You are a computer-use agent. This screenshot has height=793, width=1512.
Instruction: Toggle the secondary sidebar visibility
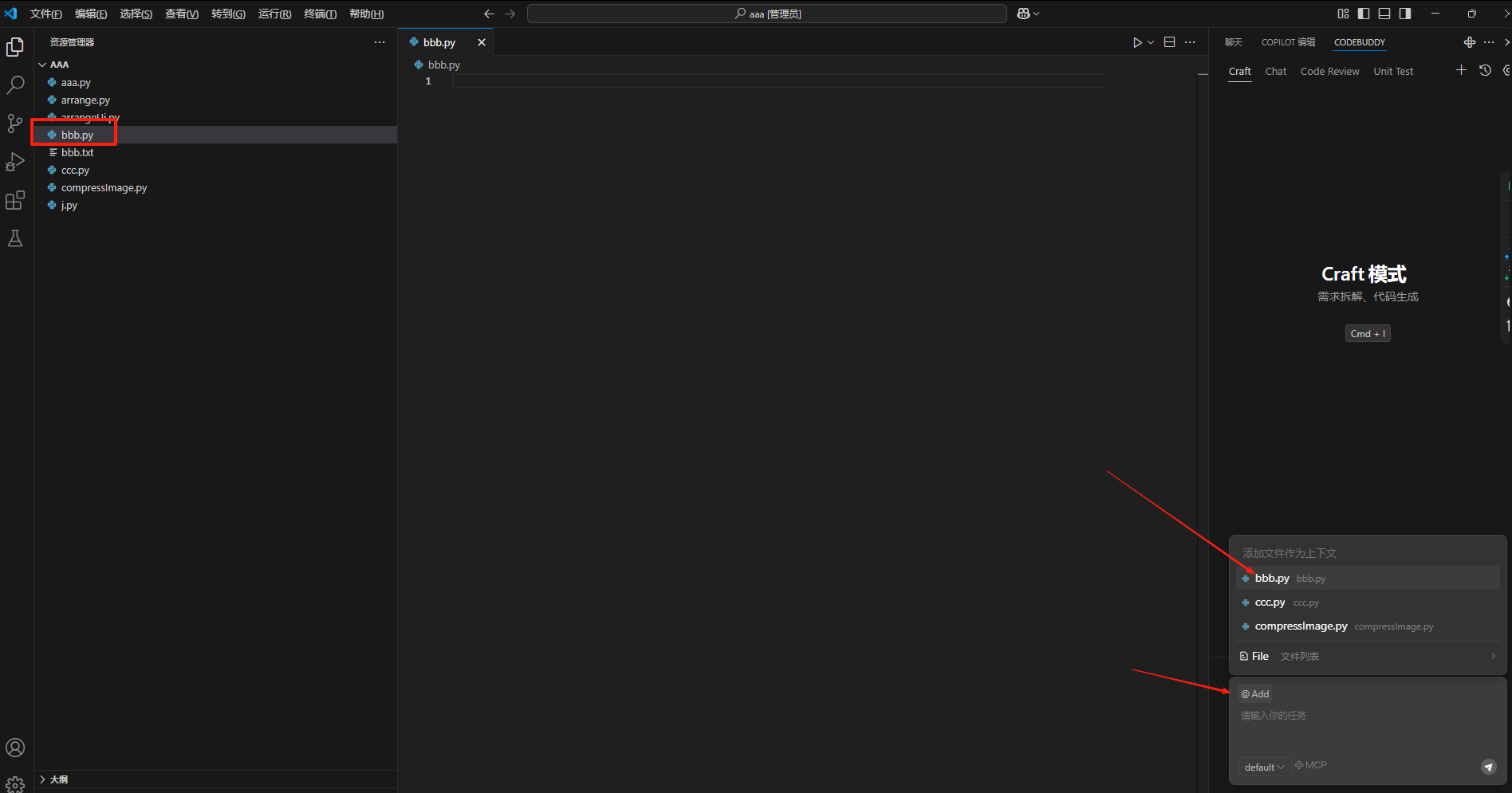(x=1405, y=14)
